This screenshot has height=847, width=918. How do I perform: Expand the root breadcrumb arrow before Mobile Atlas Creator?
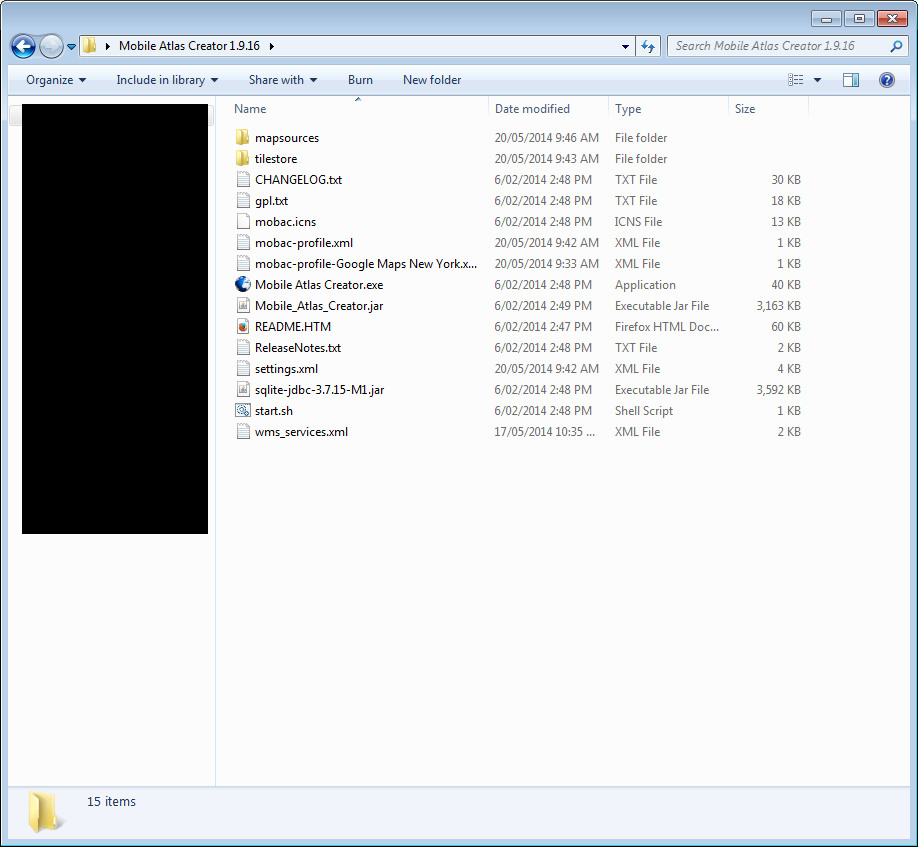[108, 46]
